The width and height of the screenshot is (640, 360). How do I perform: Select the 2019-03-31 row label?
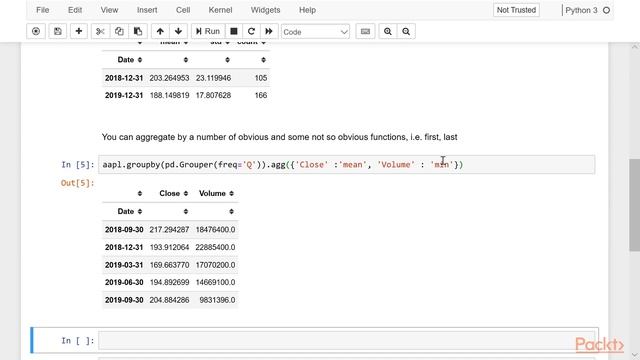tap(124, 265)
